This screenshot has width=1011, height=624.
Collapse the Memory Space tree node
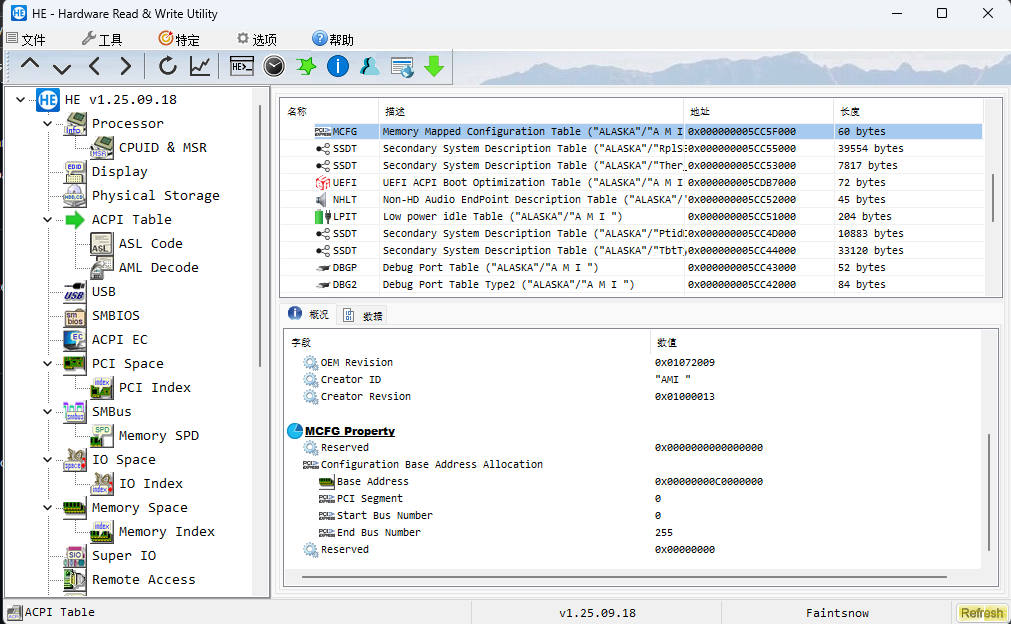pos(48,507)
